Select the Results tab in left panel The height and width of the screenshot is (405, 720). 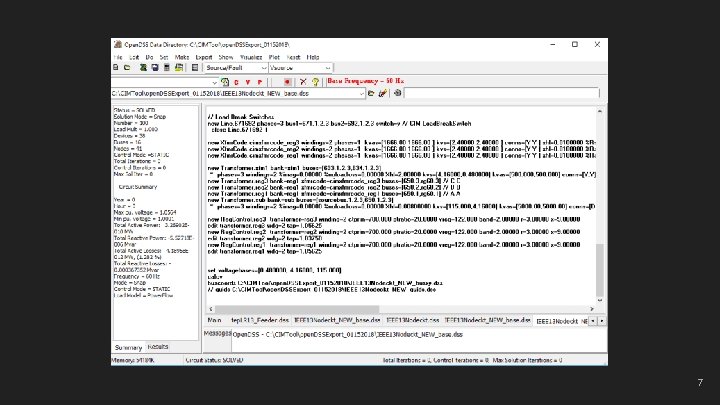point(158,347)
